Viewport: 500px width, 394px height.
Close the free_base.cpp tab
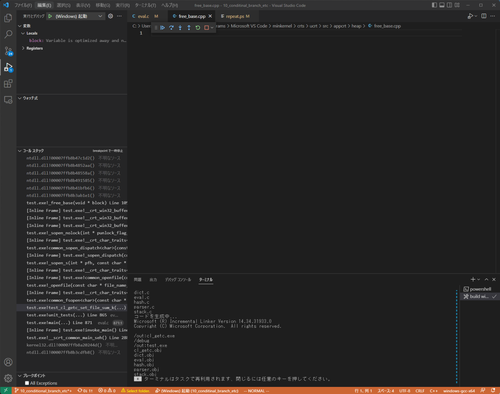(x=210, y=16)
